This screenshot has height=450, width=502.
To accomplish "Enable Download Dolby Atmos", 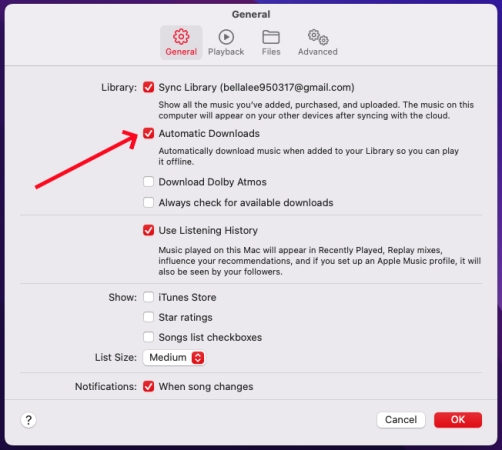I will coord(148,182).
